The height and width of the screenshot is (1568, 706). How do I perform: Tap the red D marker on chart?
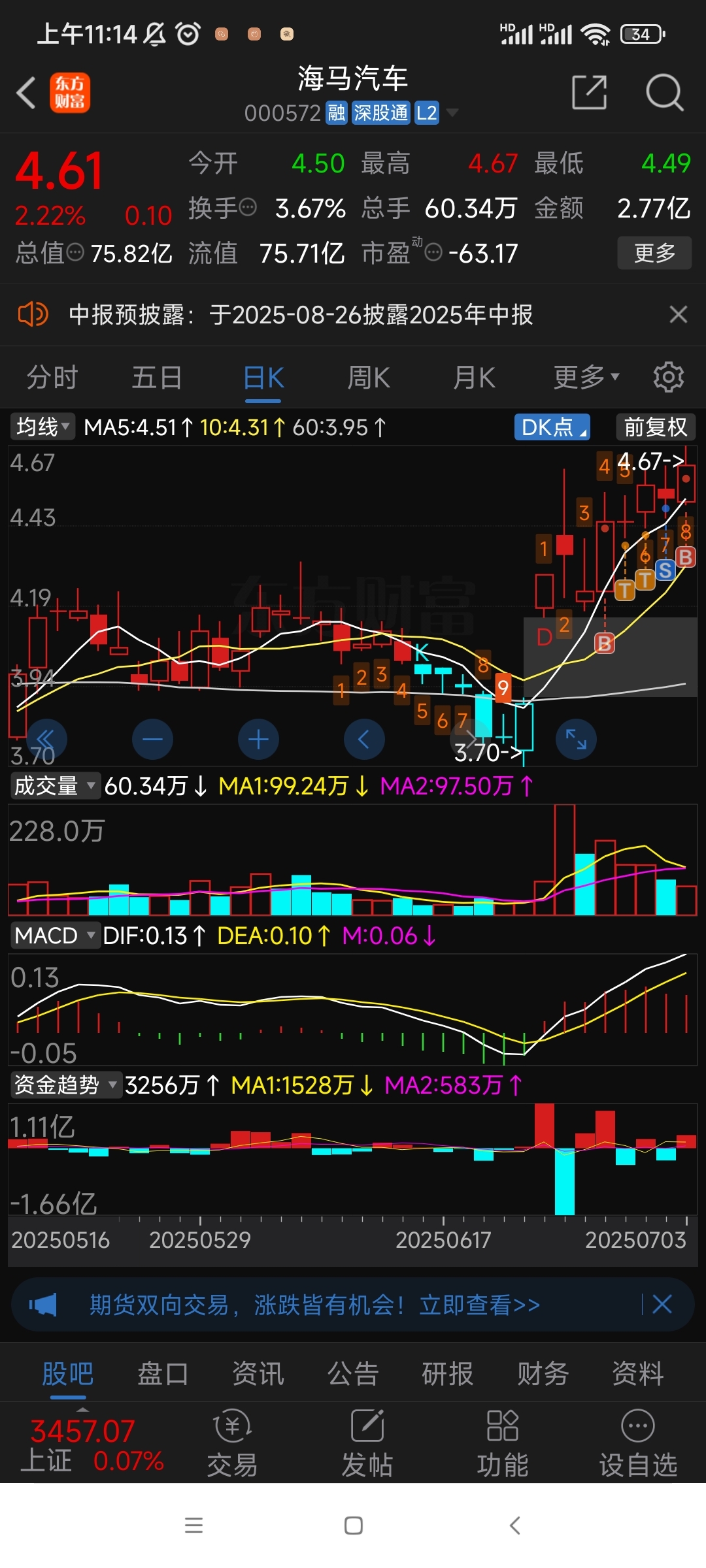(x=544, y=637)
